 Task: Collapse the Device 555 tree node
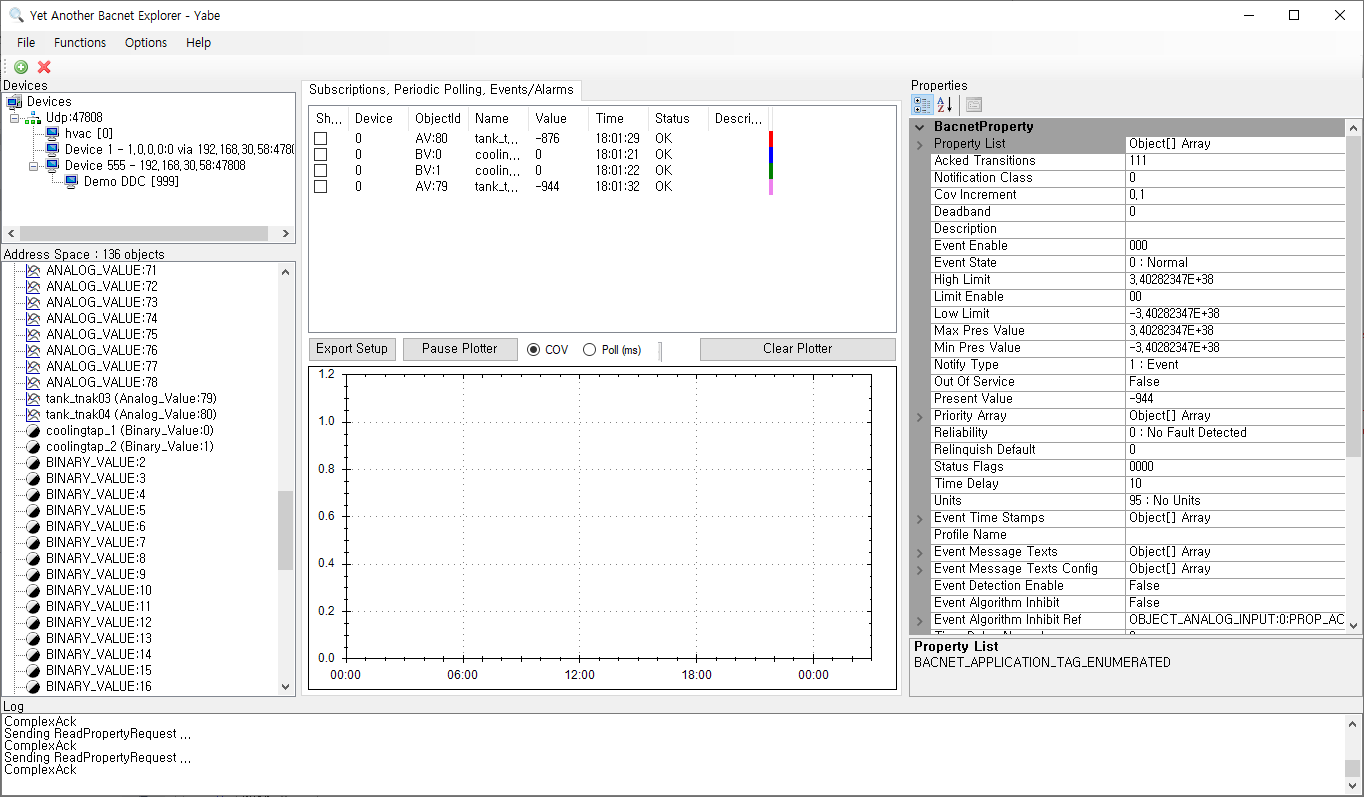pyautogui.click(x=34, y=165)
